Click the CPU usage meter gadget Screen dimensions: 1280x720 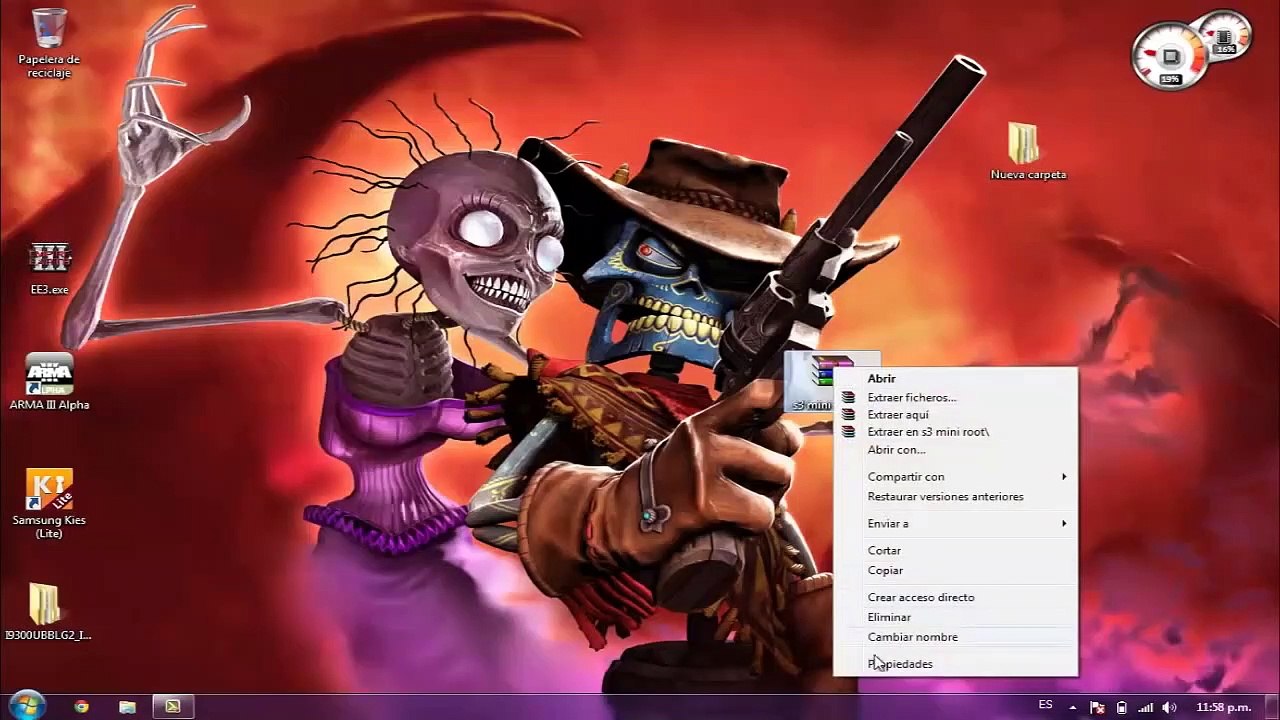[x=1170, y=56]
